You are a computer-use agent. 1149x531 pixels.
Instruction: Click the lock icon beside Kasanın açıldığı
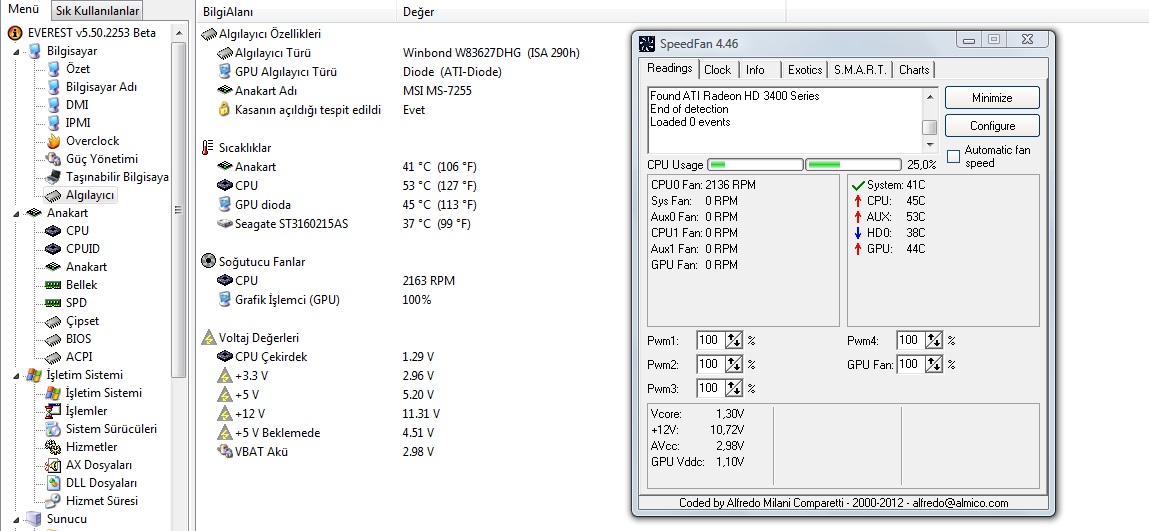pyautogui.click(x=225, y=110)
